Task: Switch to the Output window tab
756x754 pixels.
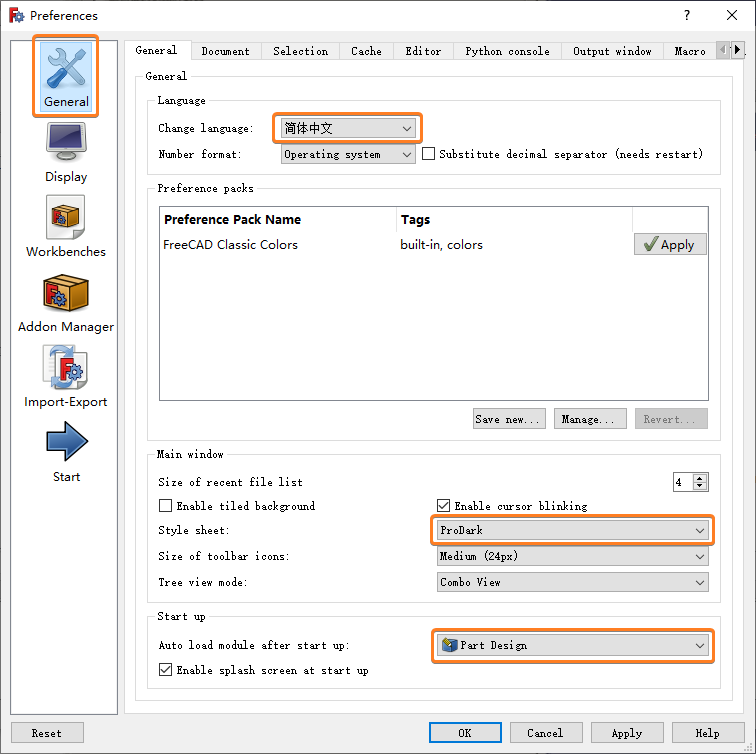Action: (612, 51)
